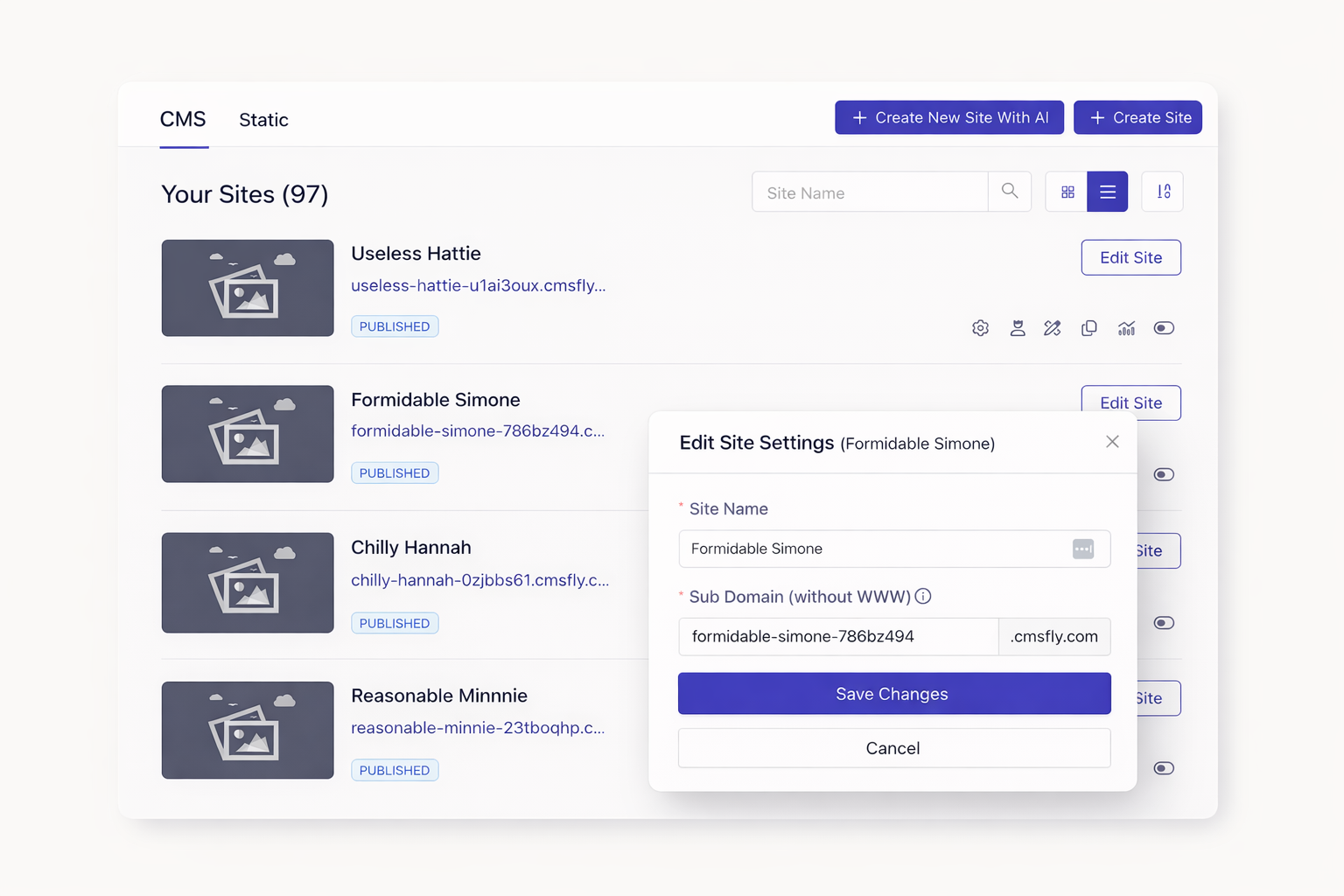The width and height of the screenshot is (1344, 896).
Task: Duplicate the Useless Hattie site
Action: click(1089, 328)
